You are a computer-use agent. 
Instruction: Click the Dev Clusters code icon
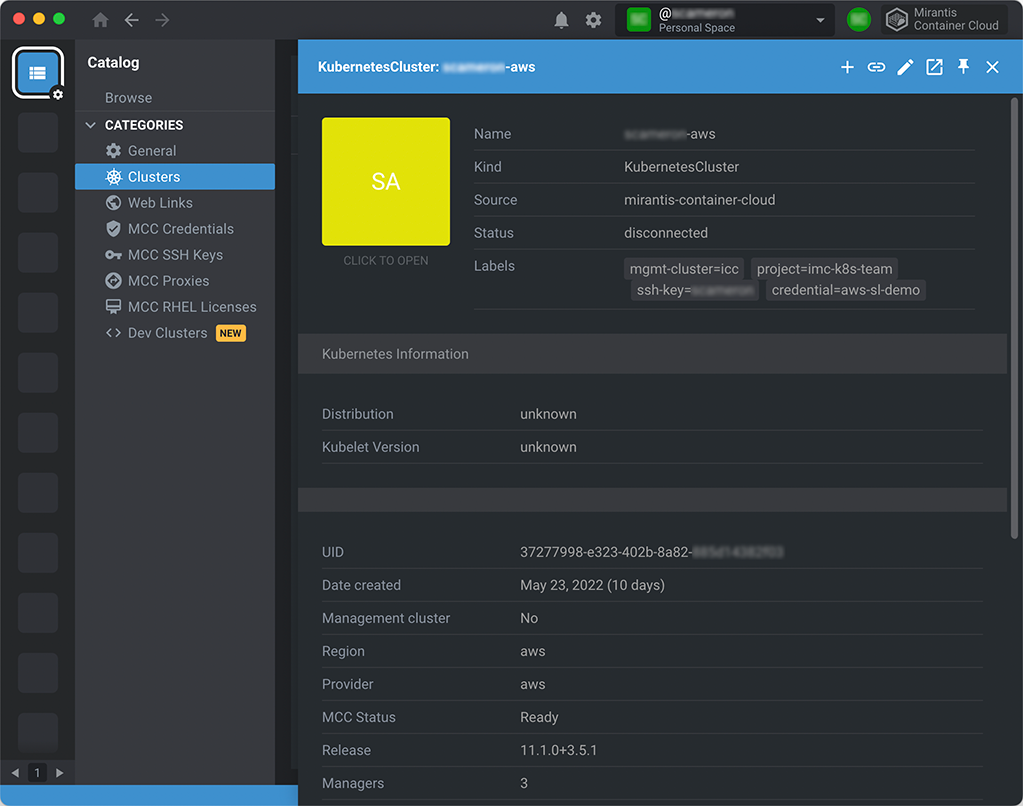[x=114, y=333]
